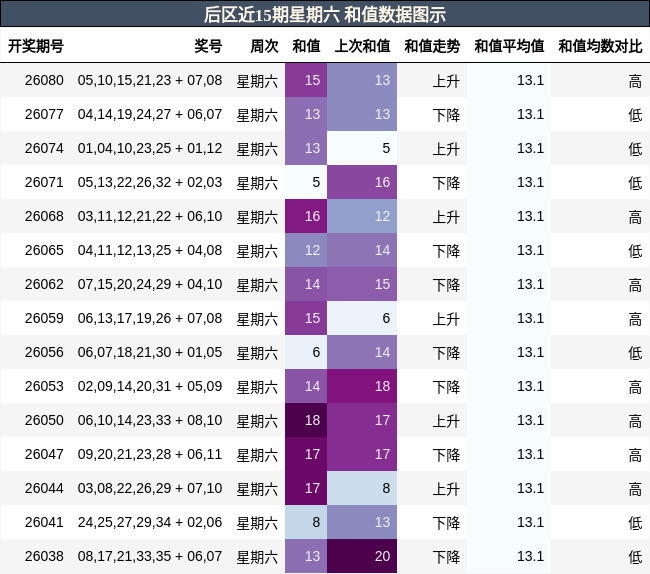Click 上次和值 cell 20 in row 26038

362,556
